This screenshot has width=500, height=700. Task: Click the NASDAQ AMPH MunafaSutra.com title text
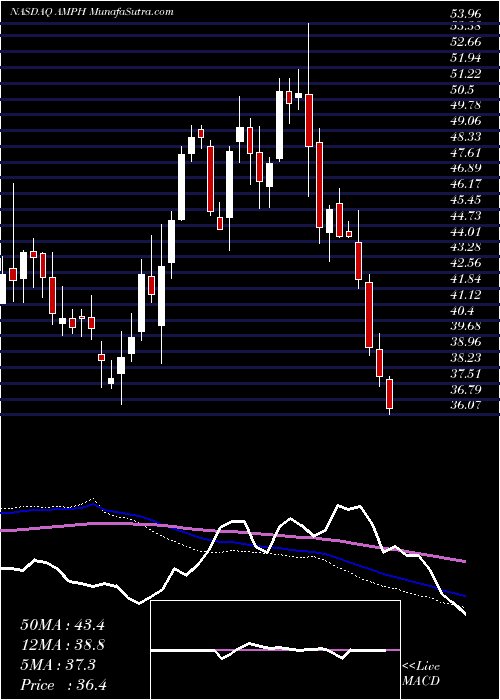click(x=92, y=12)
